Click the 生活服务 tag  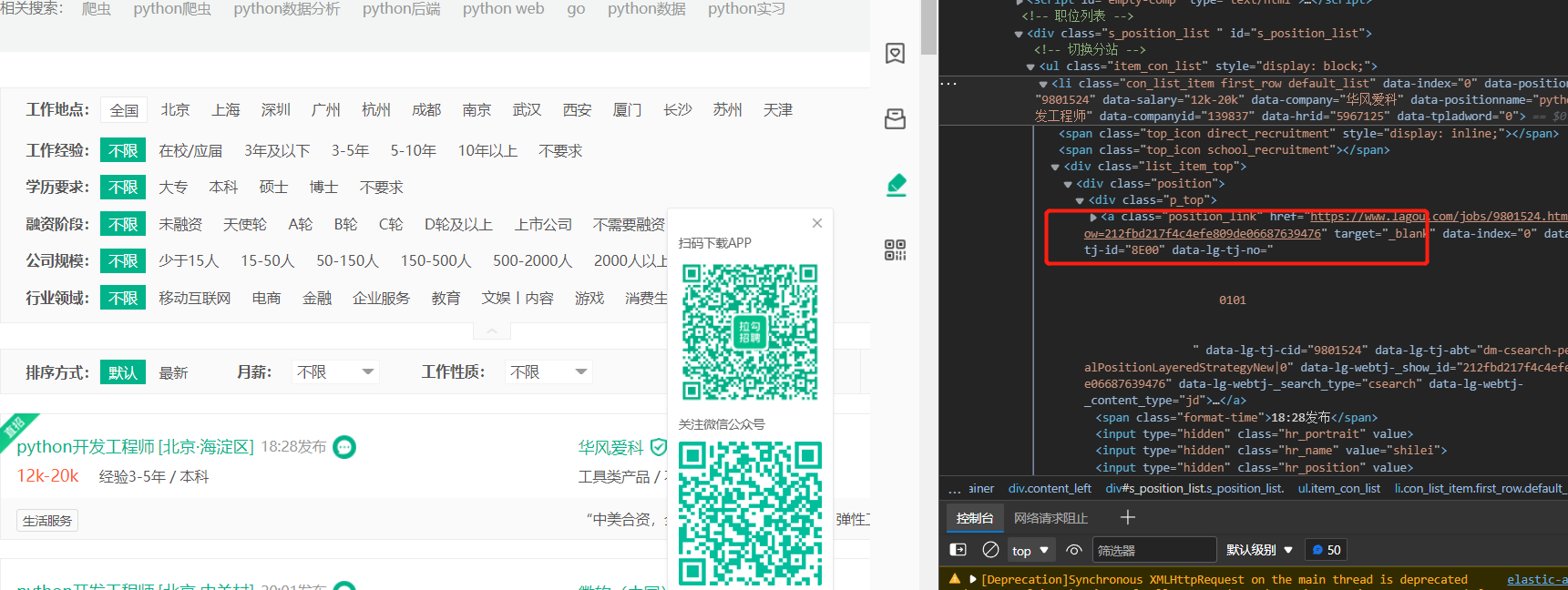coord(47,521)
